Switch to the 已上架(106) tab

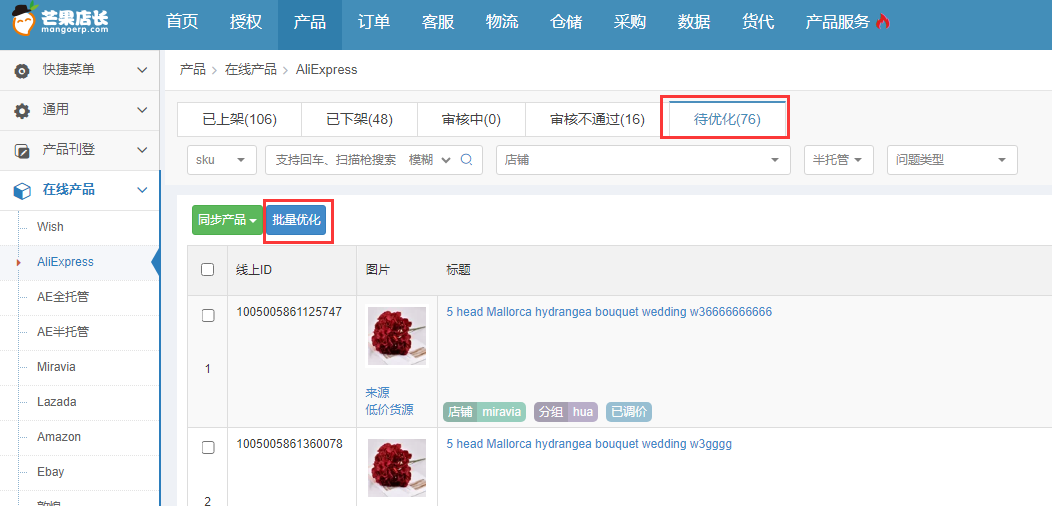click(x=240, y=120)
